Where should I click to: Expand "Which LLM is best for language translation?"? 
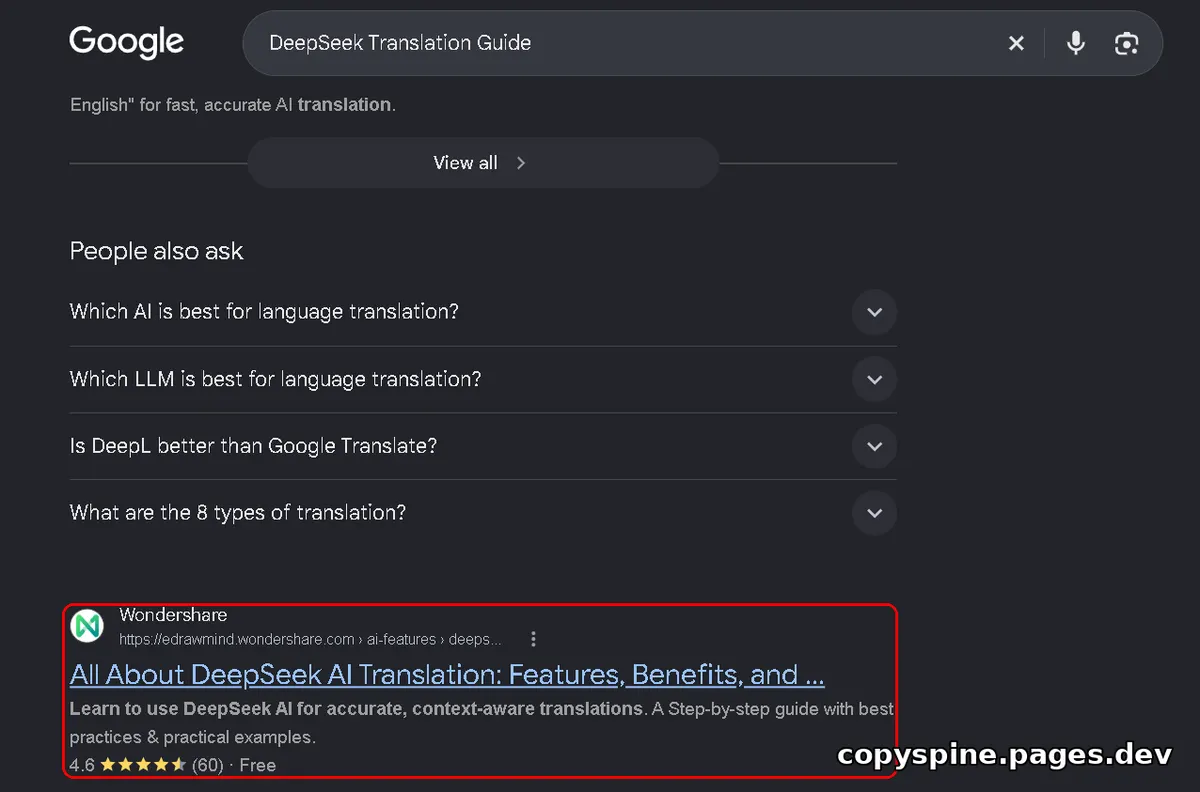tap(483, 380)
